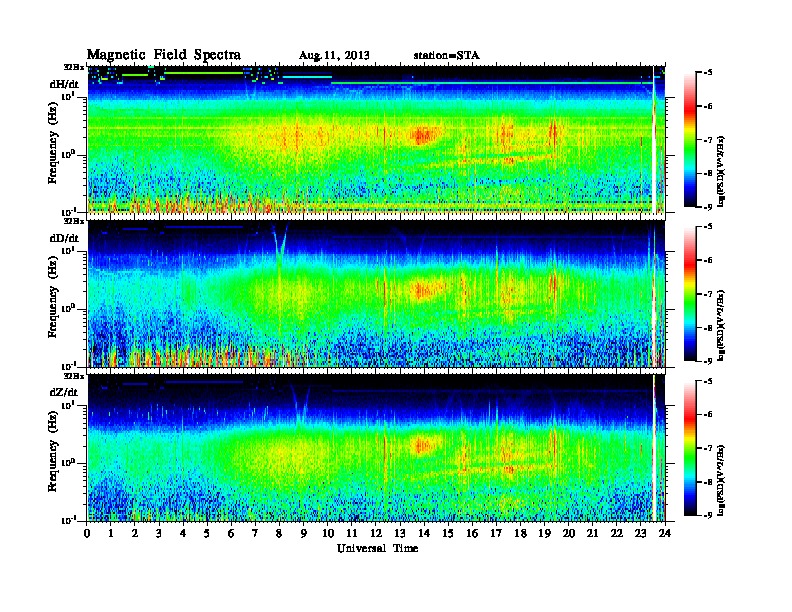The width and height of the screenshot is (792, 612).
Task: Click the dH/dt panel color scale bar
Action: [690, 140]
